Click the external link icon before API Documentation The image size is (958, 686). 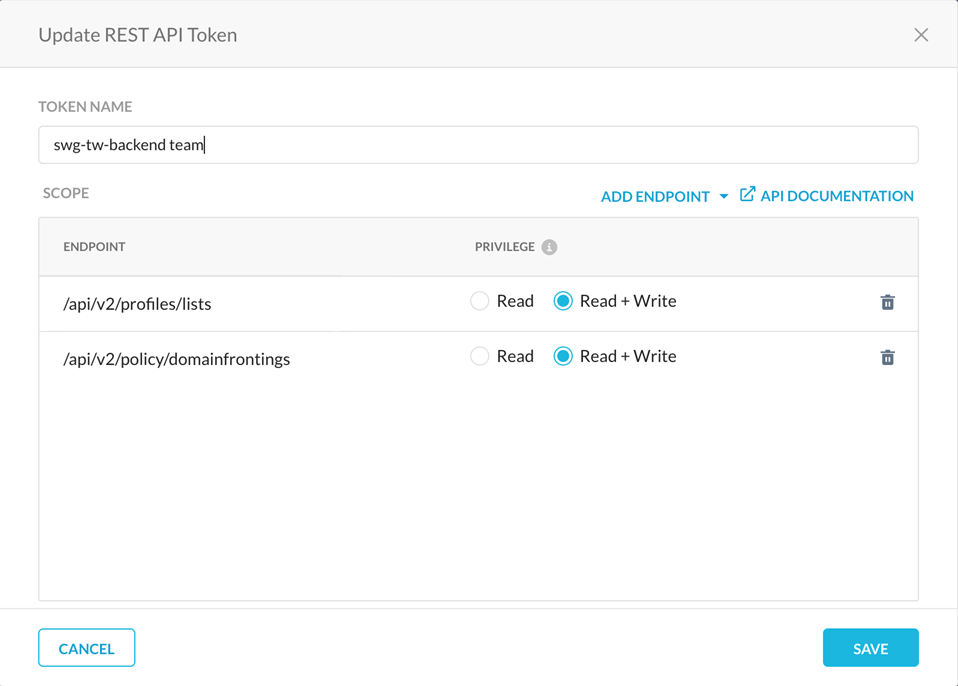(x=746, y=195)
